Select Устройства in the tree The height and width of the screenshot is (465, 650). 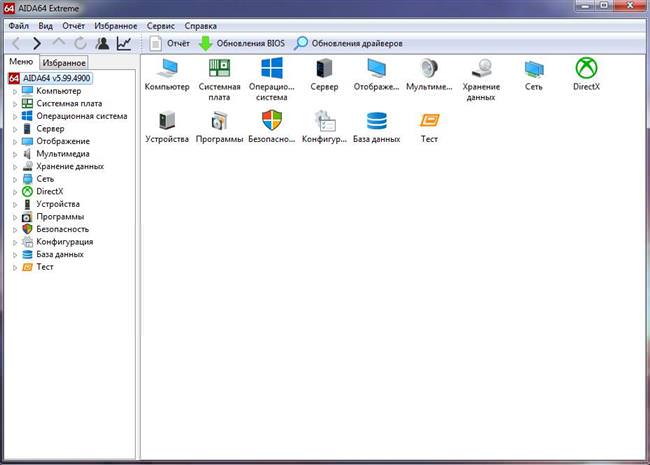(x=58, y=204)
